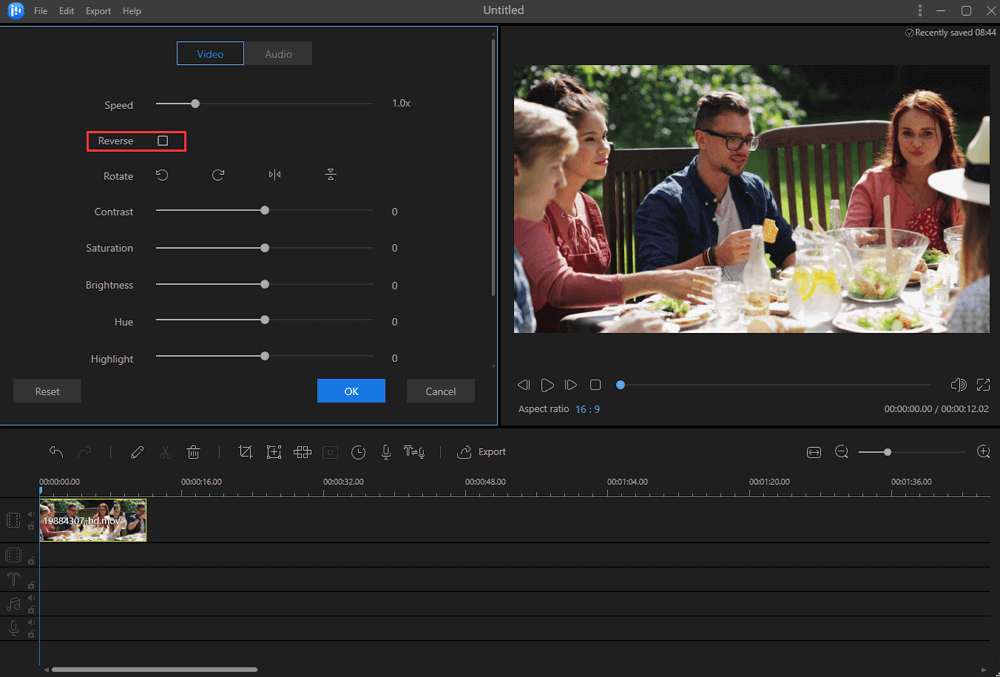Mute the first video track
This screenshot has height=677, width=1000.
[30, 515]
